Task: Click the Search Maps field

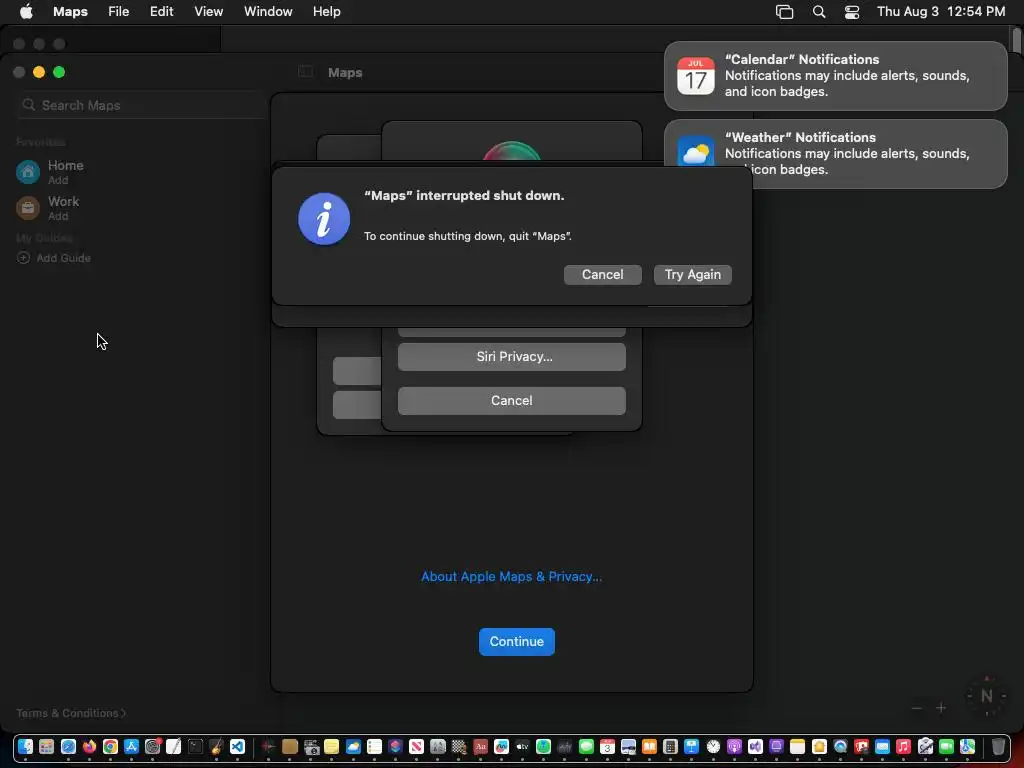Action: [140, 105]
